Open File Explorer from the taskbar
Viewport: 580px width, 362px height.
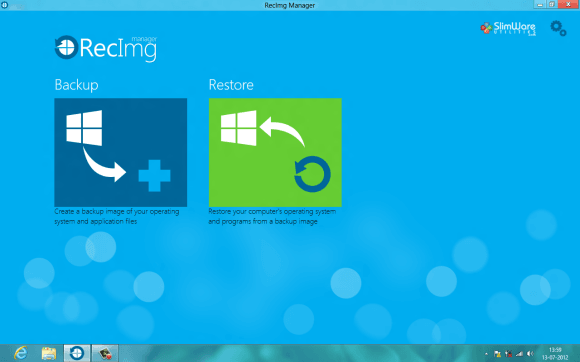coord(49,353)
